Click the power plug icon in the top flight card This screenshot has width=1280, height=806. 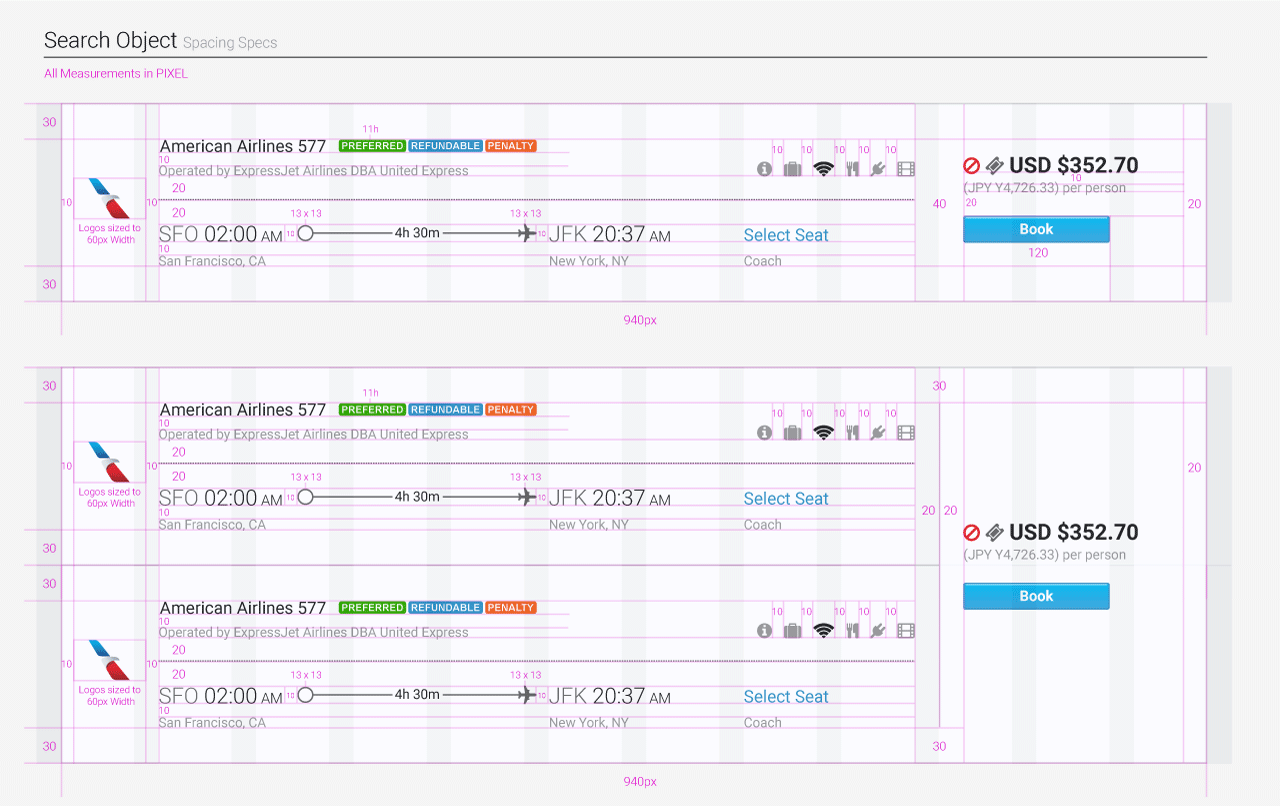point(878,169)
